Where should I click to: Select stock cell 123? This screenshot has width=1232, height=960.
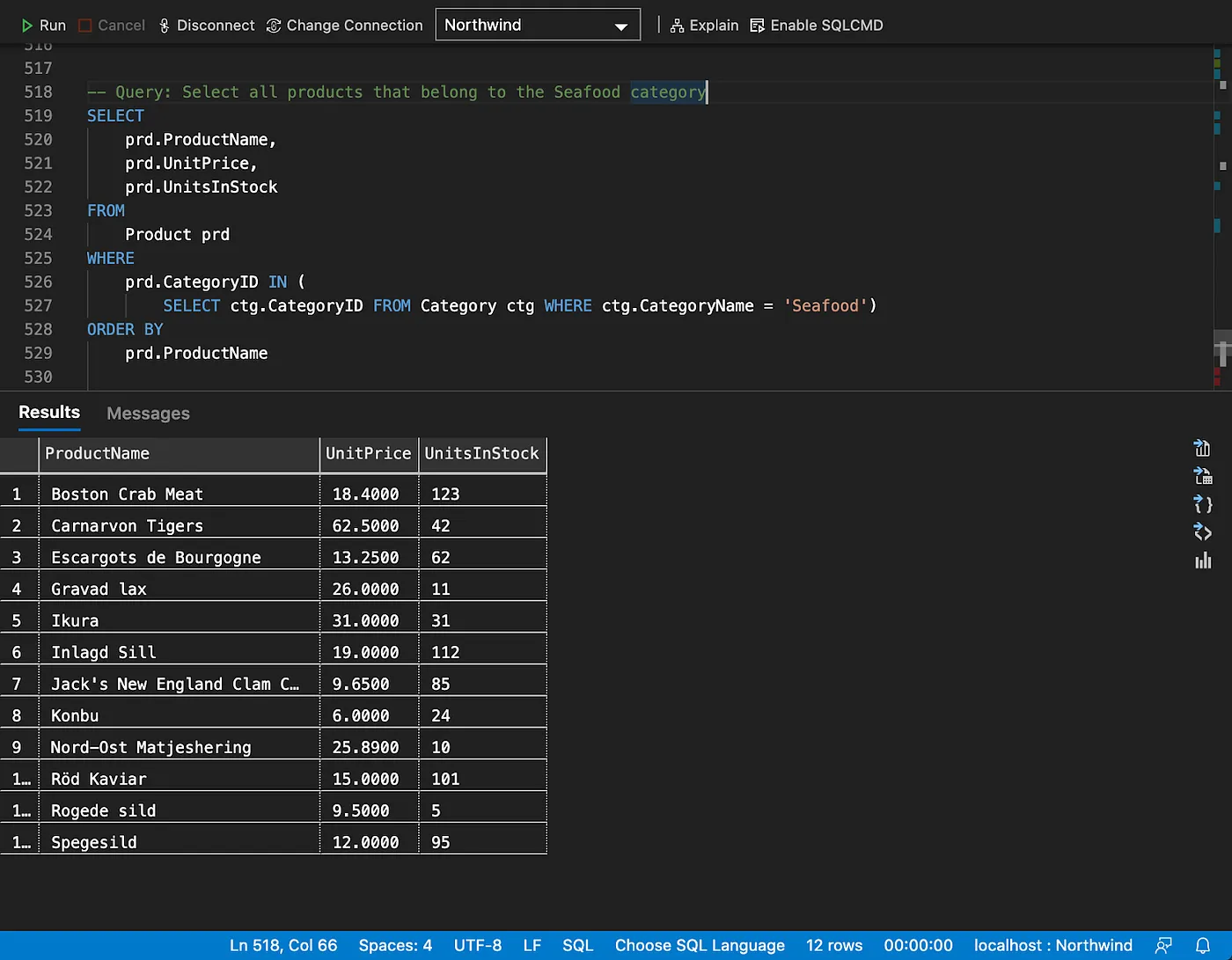tap(482, 494)
